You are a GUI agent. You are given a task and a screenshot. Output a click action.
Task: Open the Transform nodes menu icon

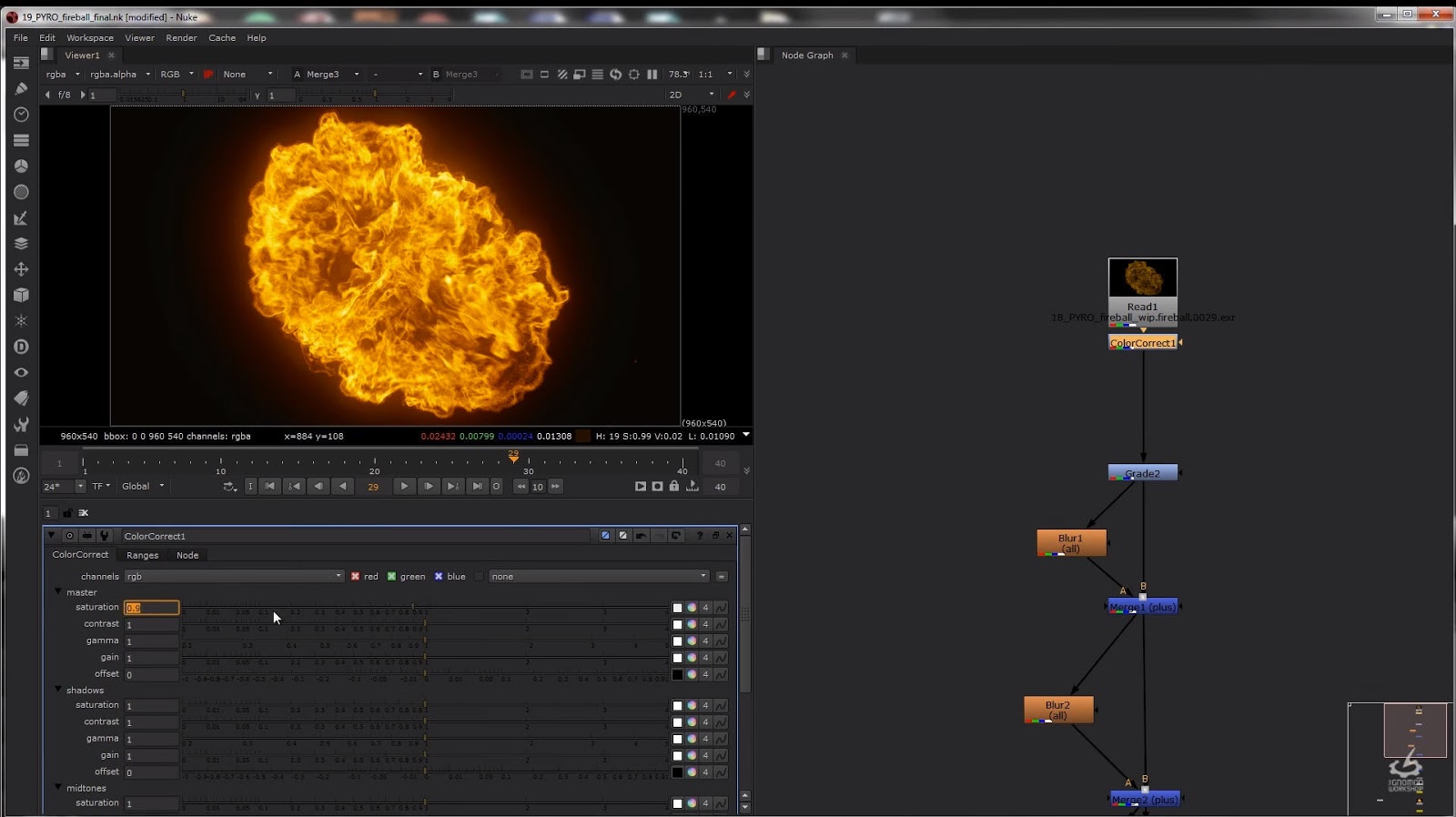[x=21, y=269]
